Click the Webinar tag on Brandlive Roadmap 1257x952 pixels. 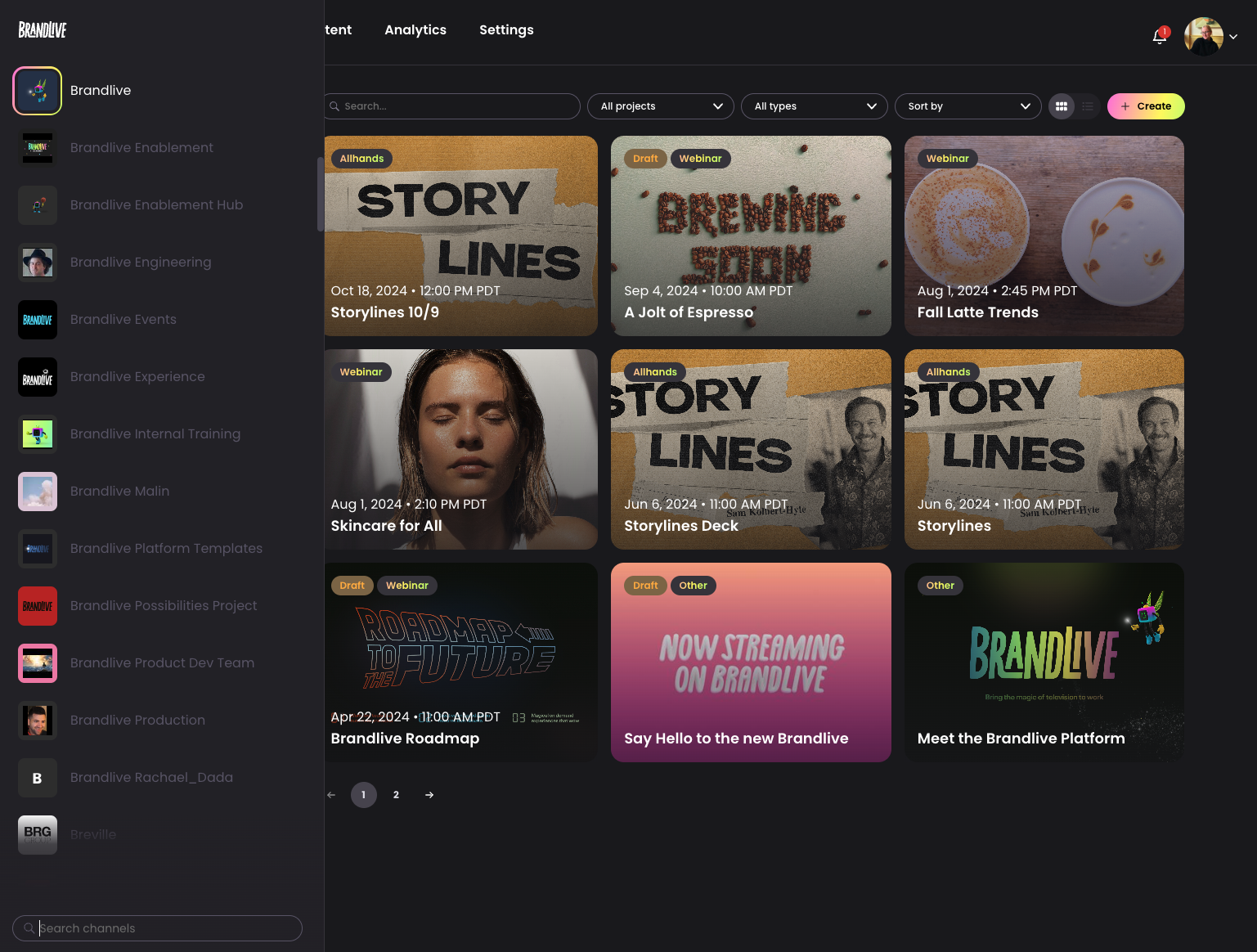pyautogui.click(x=407, y=586)
